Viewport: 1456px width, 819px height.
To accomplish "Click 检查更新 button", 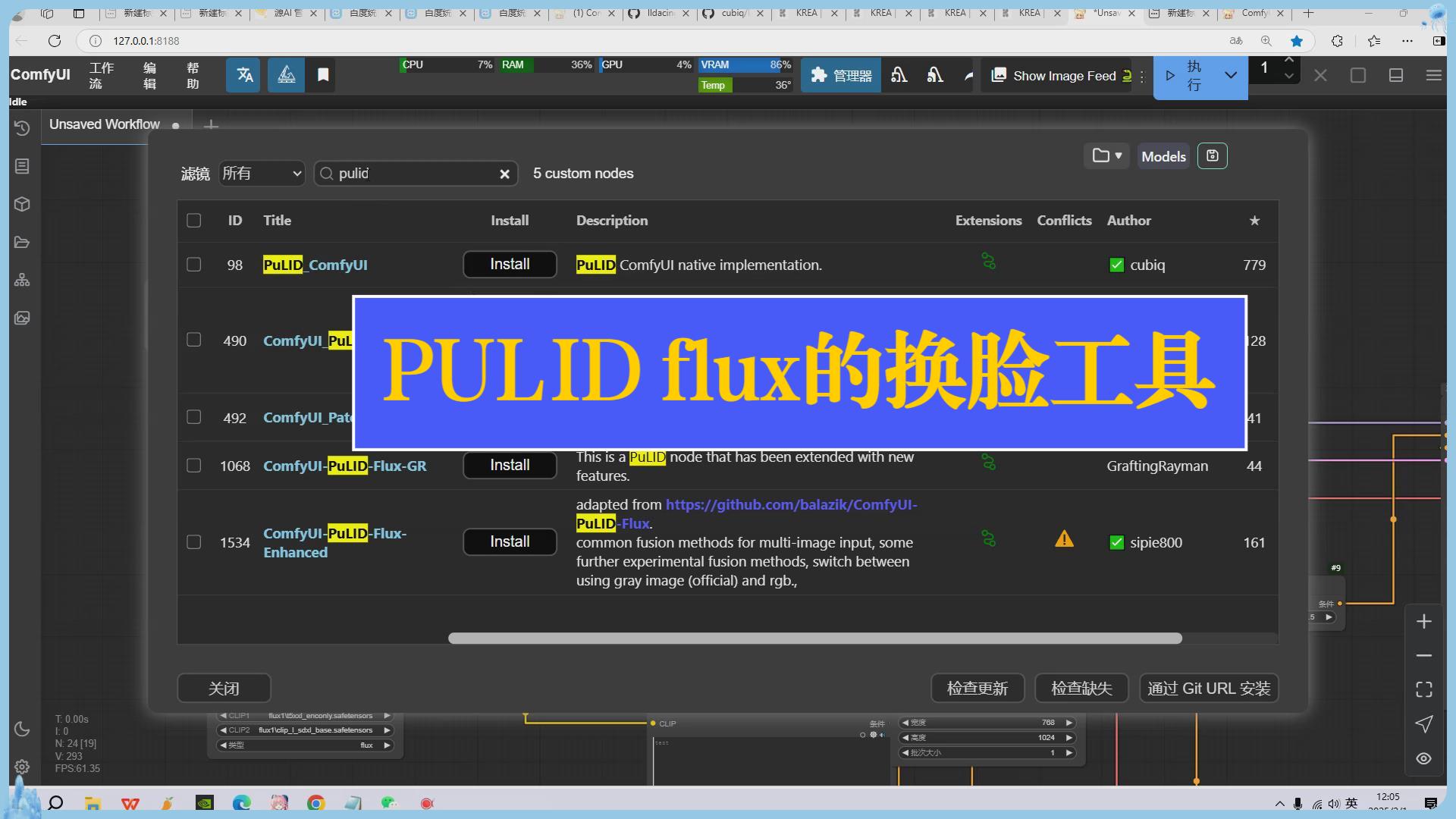I will click(x=977, y=689).
